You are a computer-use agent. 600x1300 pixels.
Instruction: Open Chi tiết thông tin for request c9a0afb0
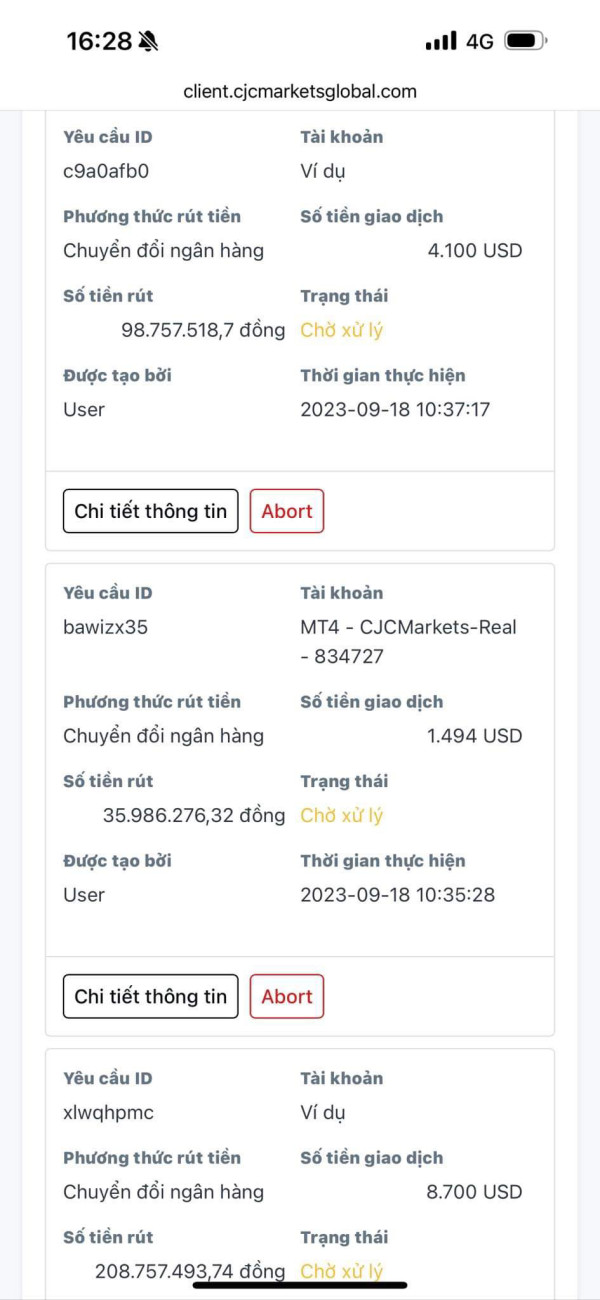pyautogui.click(x=151, y=511)
